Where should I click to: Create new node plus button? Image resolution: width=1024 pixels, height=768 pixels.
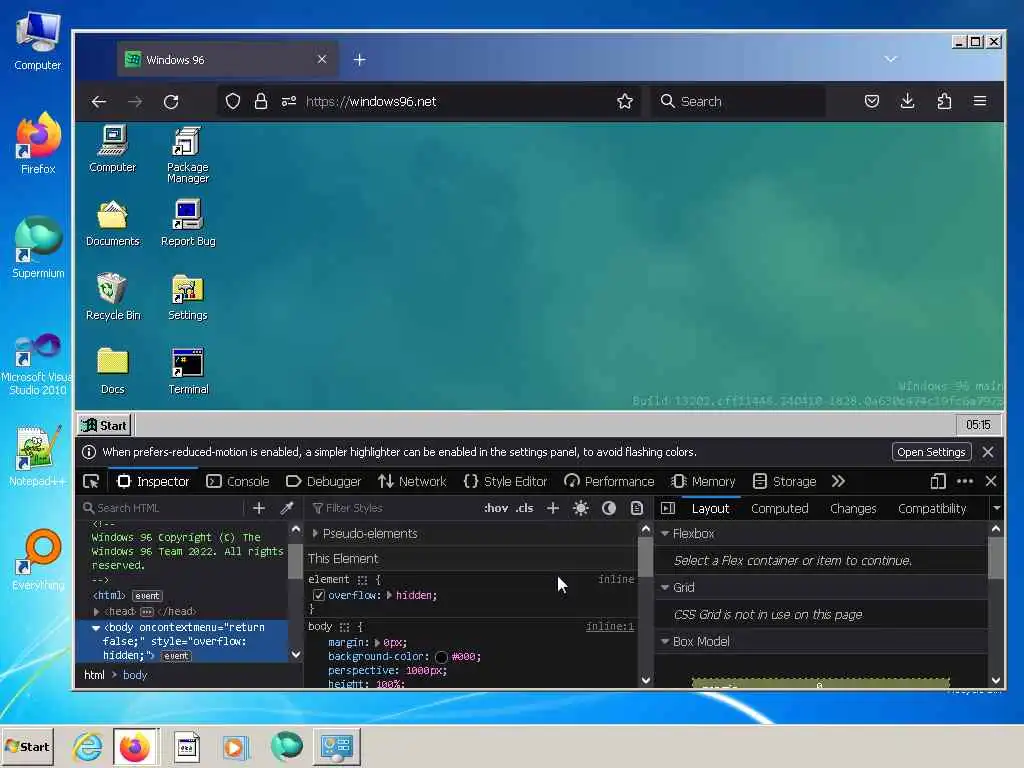[259, 508]
